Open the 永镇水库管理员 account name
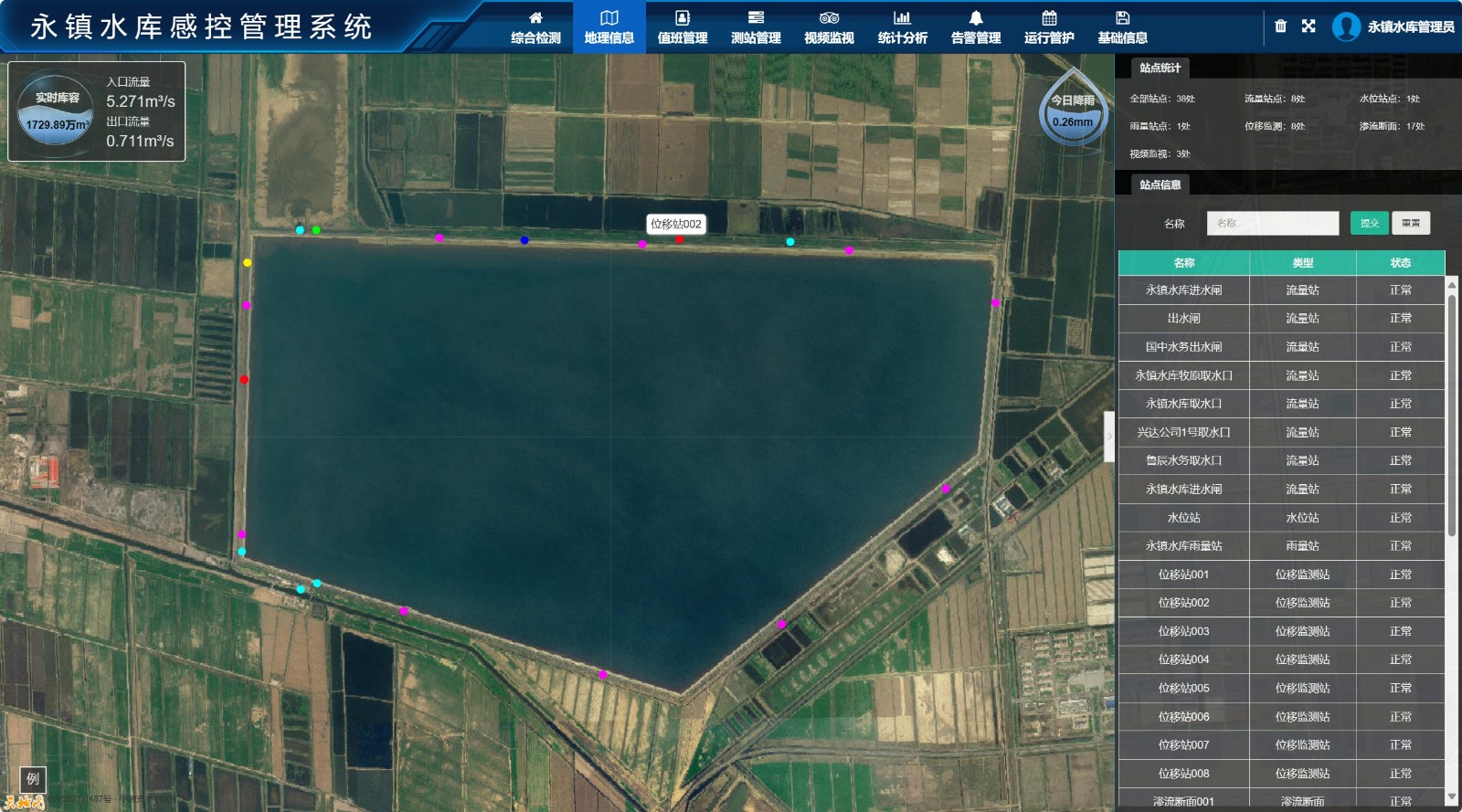Viewport: 1462px width, 812px height. [1411, 26]
